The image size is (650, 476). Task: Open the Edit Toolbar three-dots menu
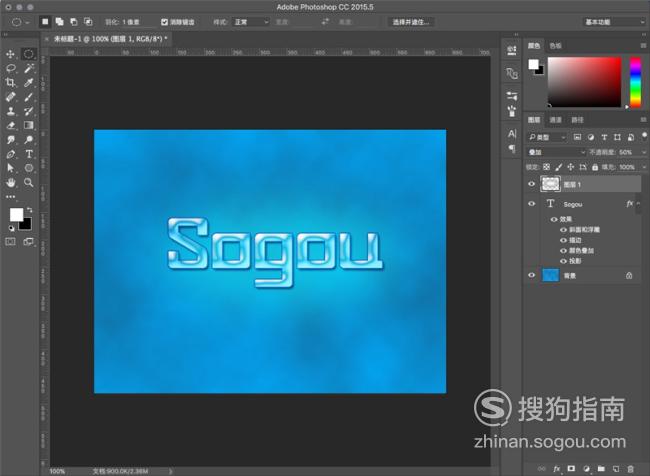point(11,197)
